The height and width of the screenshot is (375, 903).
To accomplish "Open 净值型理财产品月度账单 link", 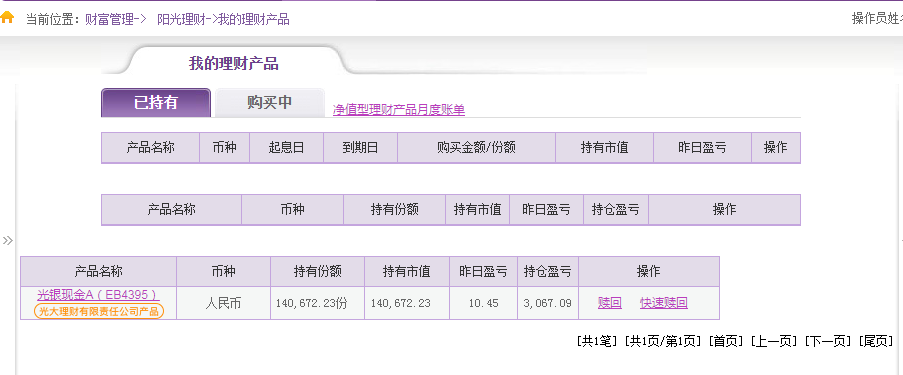I will [399, 109].
